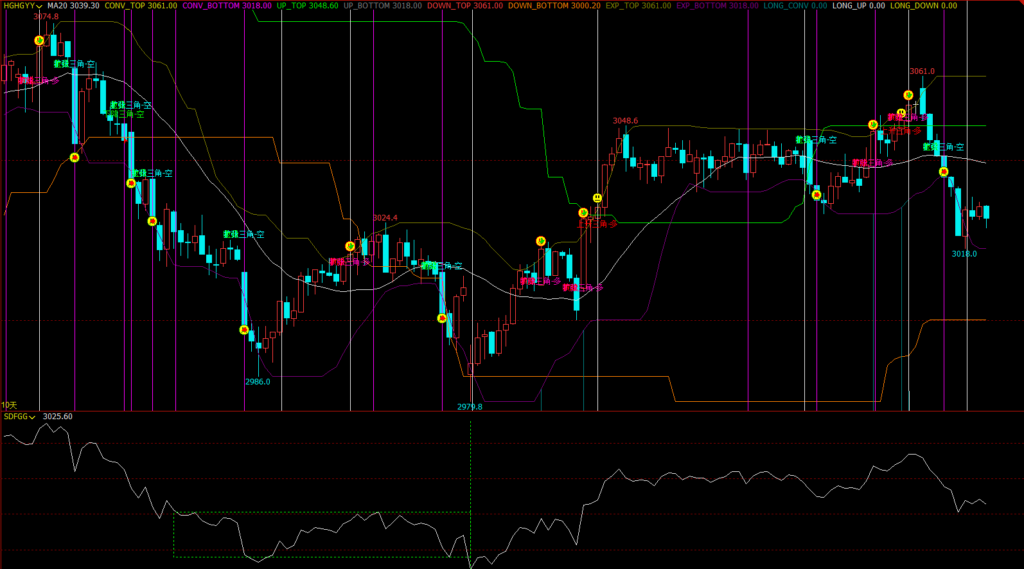The image size is (1024, 569).
Task: Click the 10天 period label
Action: click(10, 403)
